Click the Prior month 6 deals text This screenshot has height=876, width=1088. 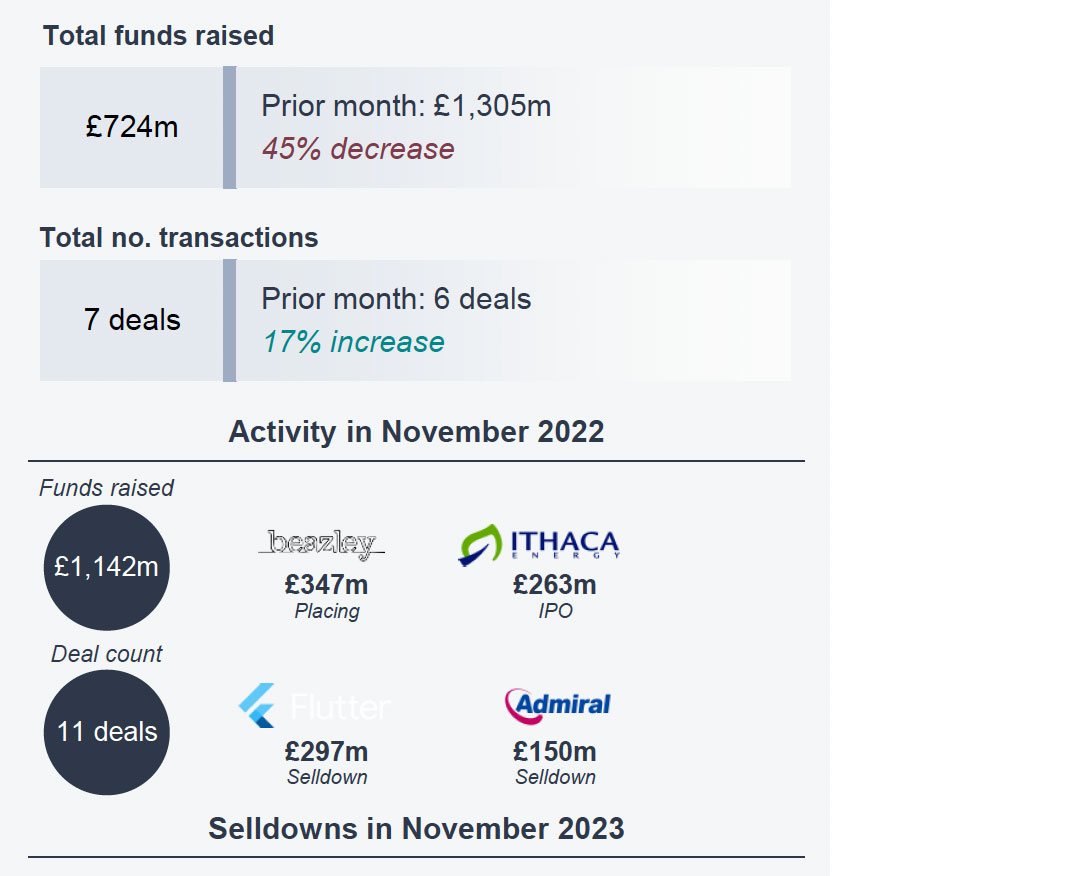(x=396, y=299)
